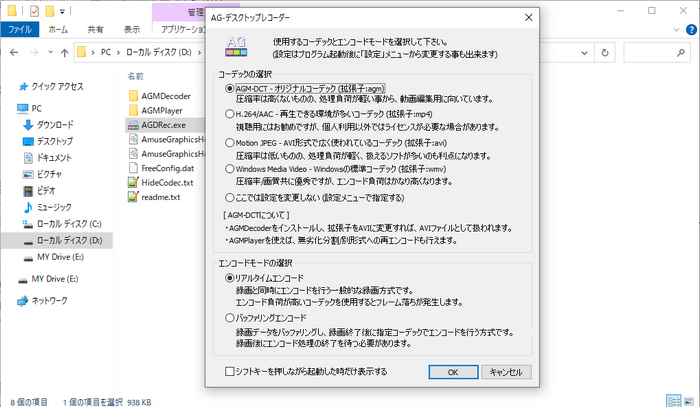Click PC in the address breadcrumb

tap(106, 52)
